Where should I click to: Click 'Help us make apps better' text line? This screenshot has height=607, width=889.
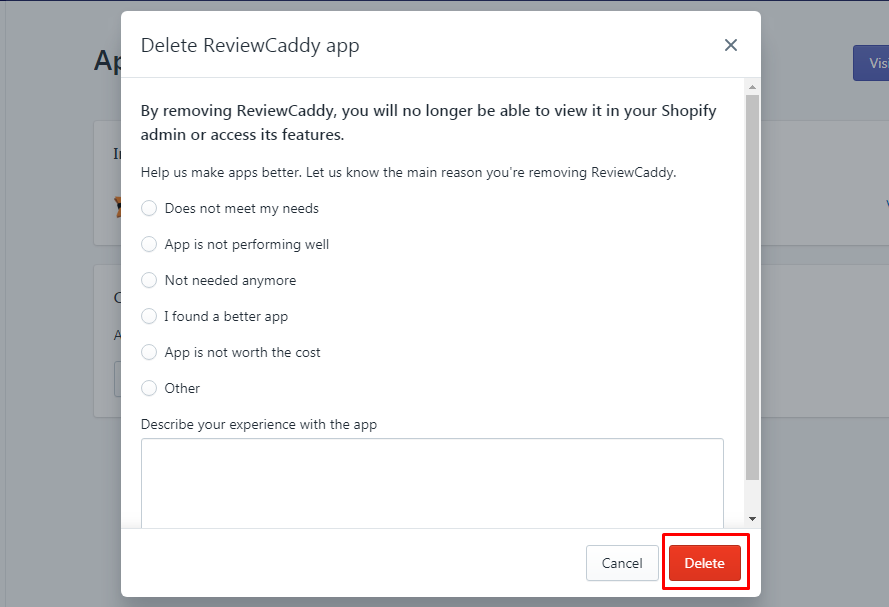408,172
